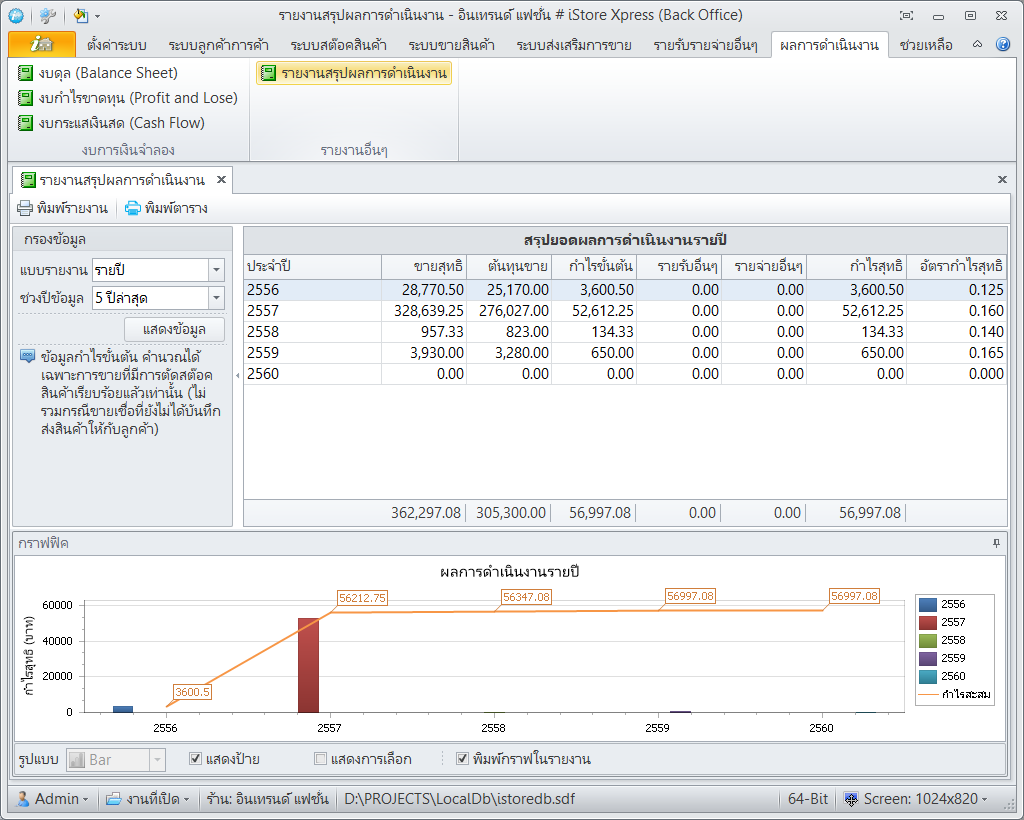Click the 56212.75 data label on chart
Image resolution: width=1024 pixels, height=820 pixels.
(x=362, y=598)
